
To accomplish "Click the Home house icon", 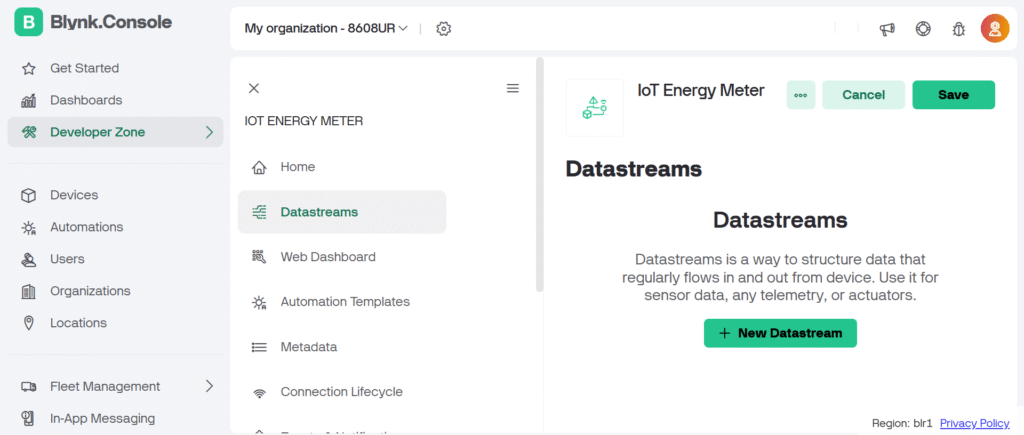I will point(259,168).
